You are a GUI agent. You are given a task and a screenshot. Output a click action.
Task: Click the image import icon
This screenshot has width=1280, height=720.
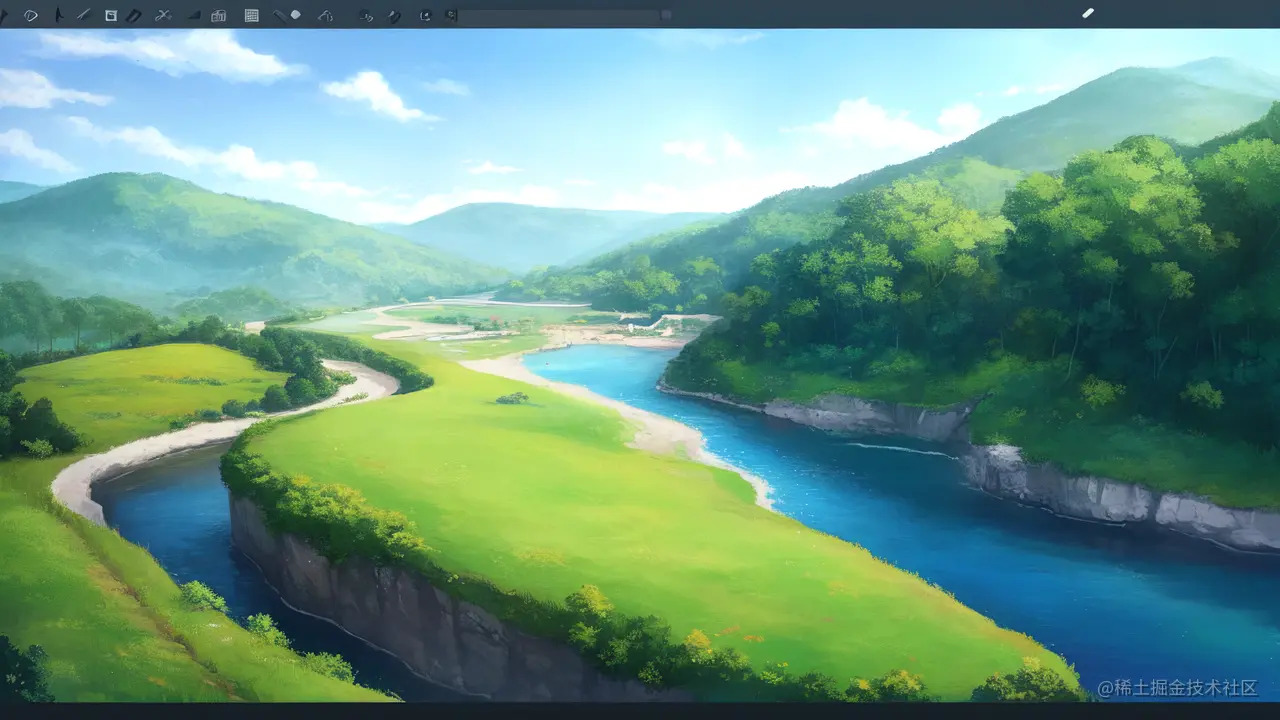[x=218, y=15]
